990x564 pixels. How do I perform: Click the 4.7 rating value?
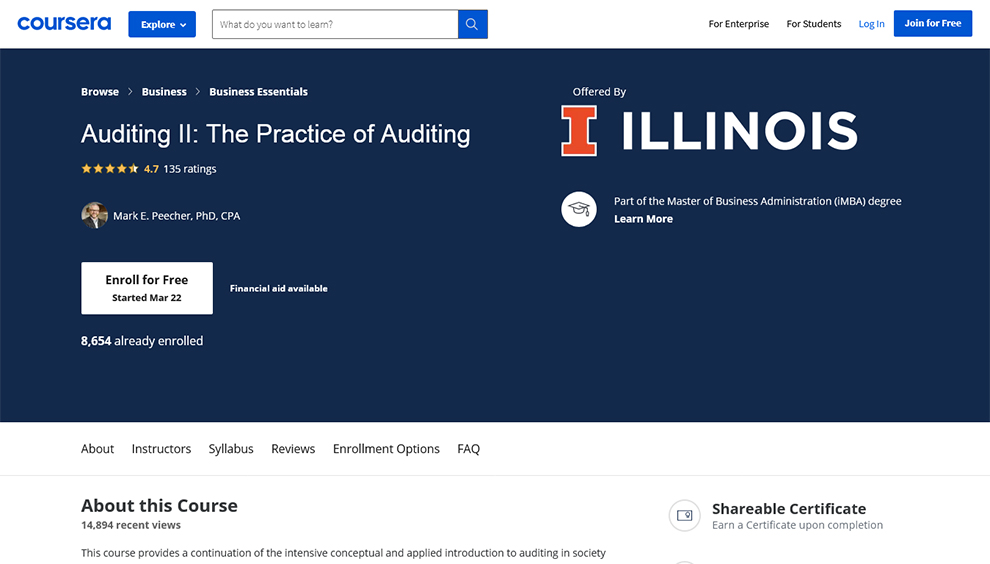151,169
